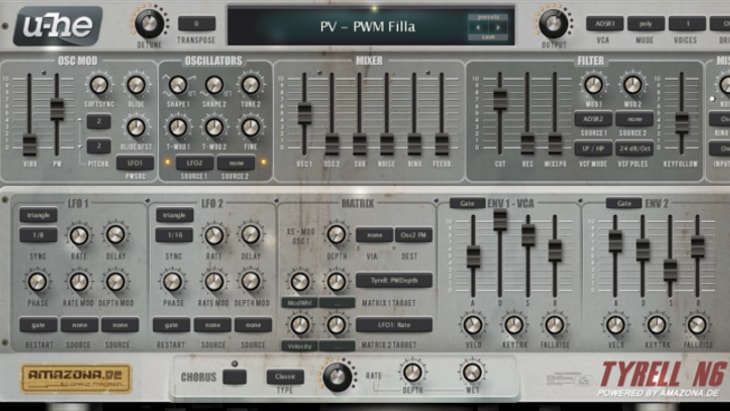Click the Env 2 Fall/Rise knob

697,325
